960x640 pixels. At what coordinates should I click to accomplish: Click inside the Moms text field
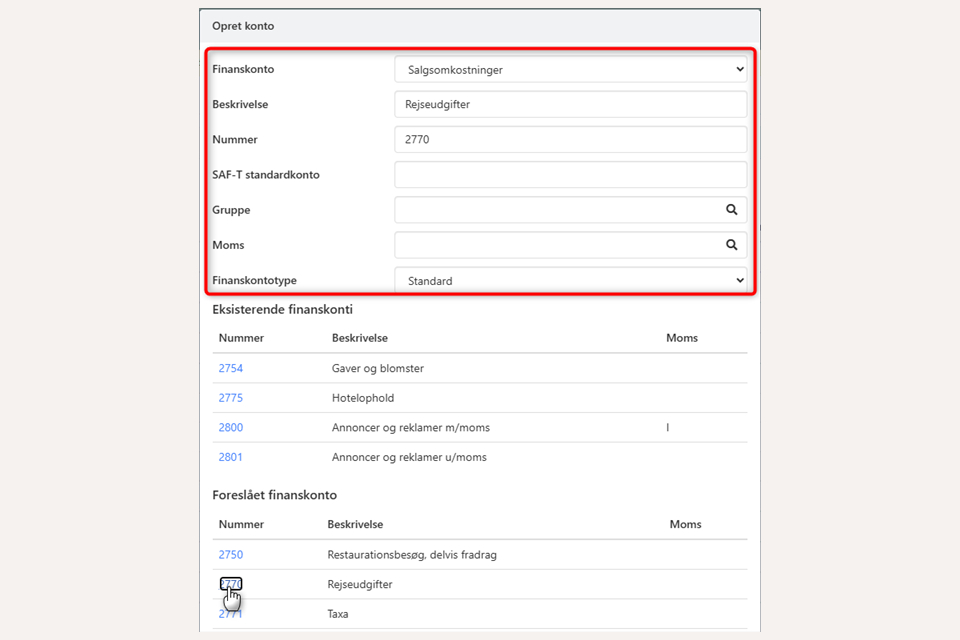click(x=555, y=245)
